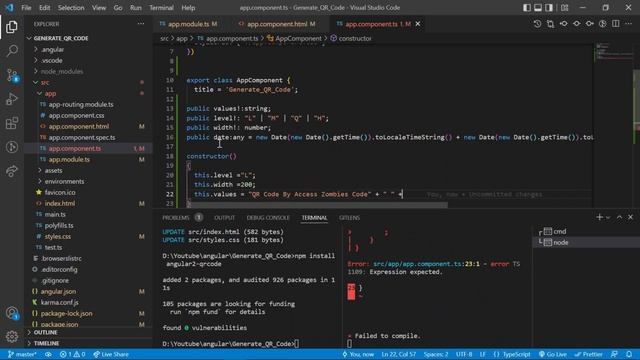The width and height of the screenshot is (640, 360).
Task: Switch to the GITLENS panel tab
Action: (x=349, y=218)
